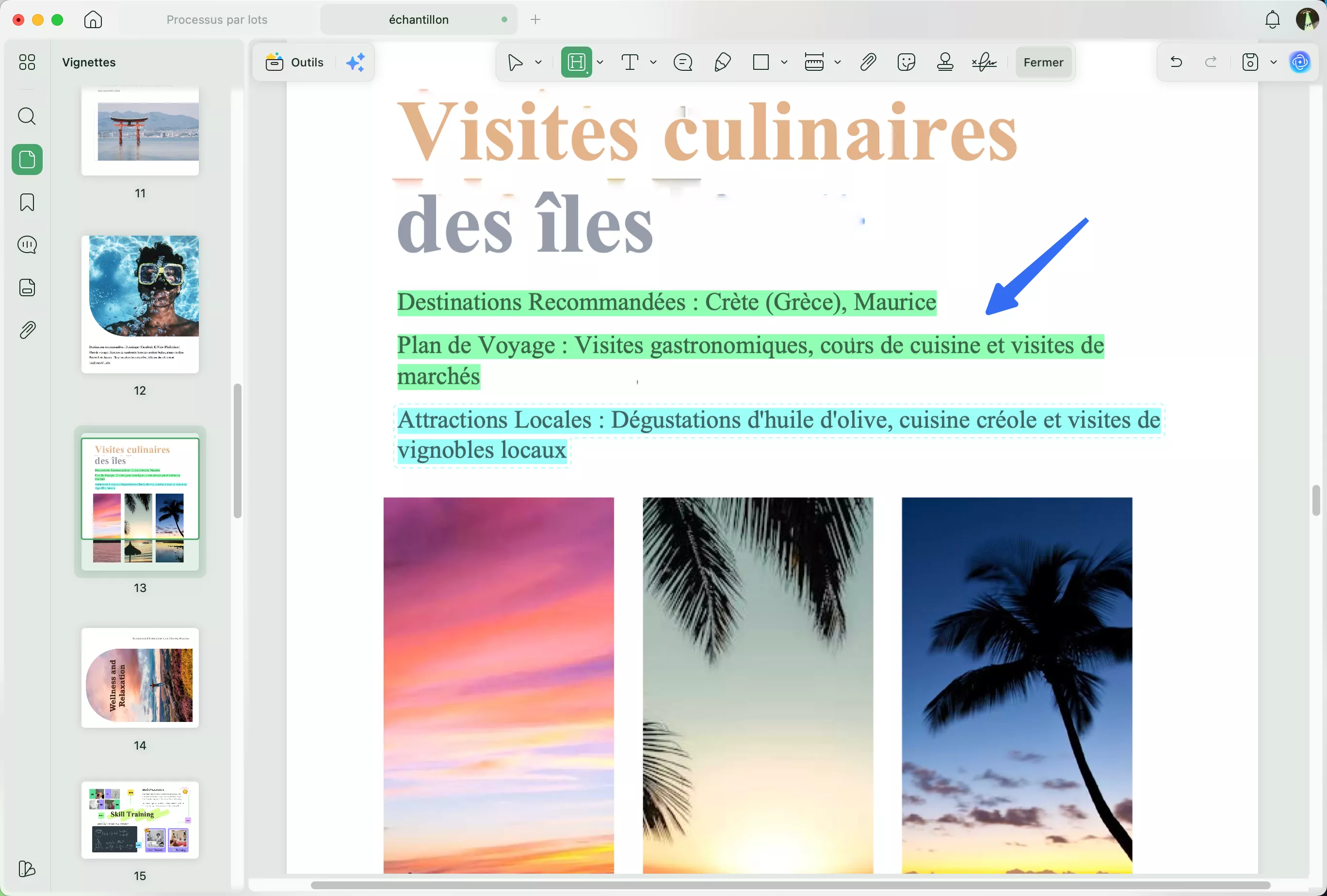Select the Text tool in the toolbar

pos(631,62)
